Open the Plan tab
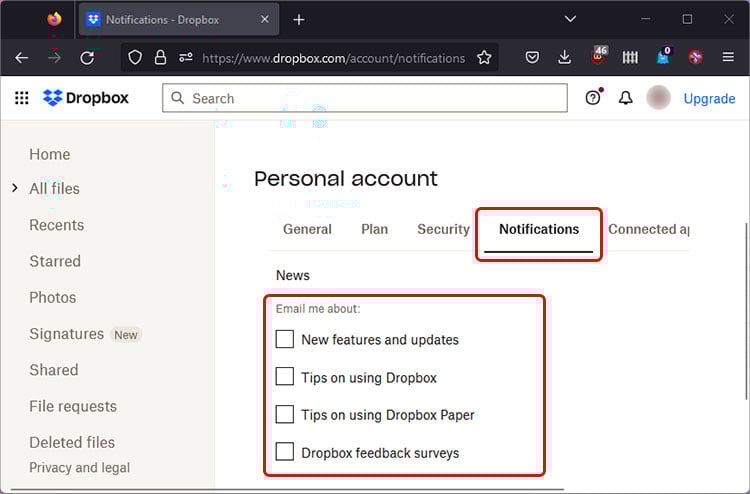 pos(375,230)
